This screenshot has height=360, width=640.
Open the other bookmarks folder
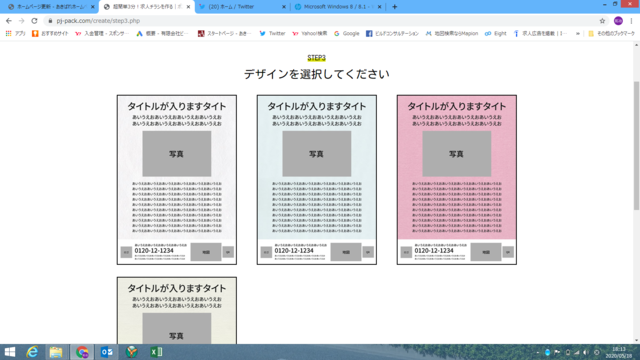tap(611, 33)
